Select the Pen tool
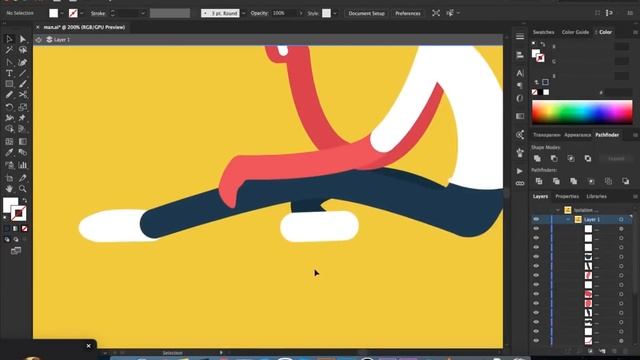 point(9,62)
